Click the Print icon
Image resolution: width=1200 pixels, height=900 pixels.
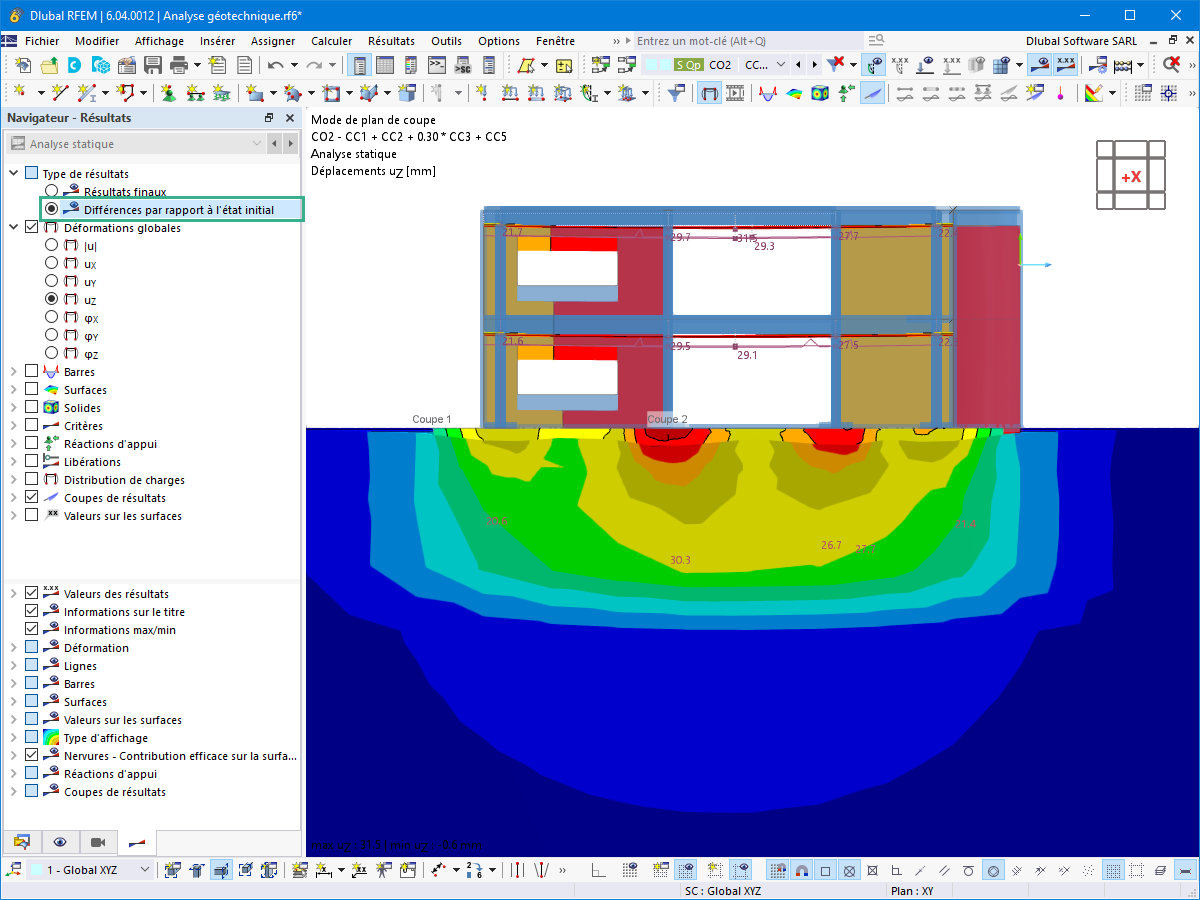[x=179, y=65]
